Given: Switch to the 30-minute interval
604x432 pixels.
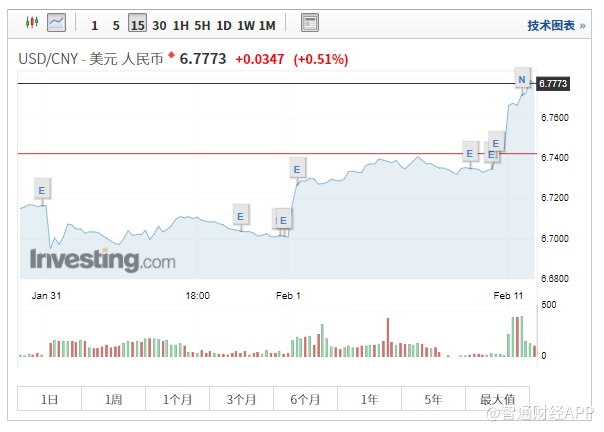Looking at the screenshot, I should 159,25.
